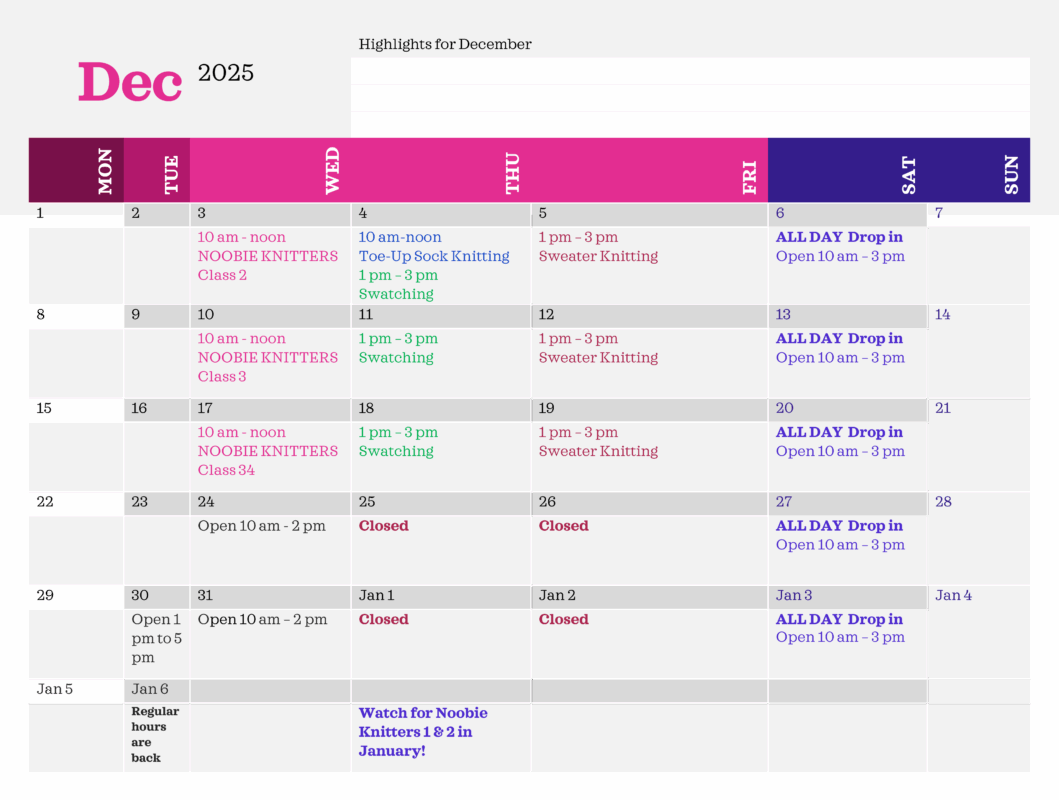This screenshot has width=1059, height=800.
Task: Click "Class 34" on December 17
Action: [226, 470]
